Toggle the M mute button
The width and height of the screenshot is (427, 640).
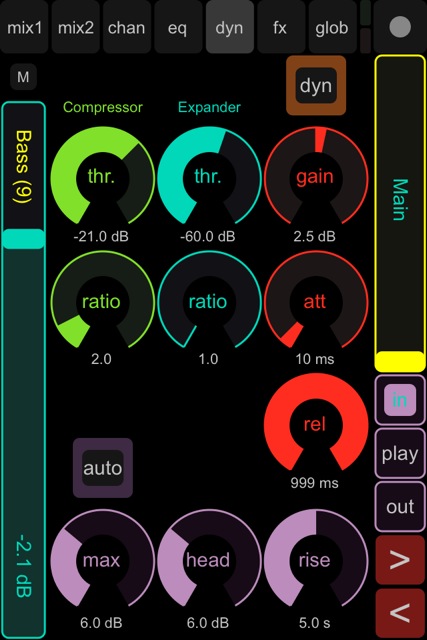(x=23, y=77)
